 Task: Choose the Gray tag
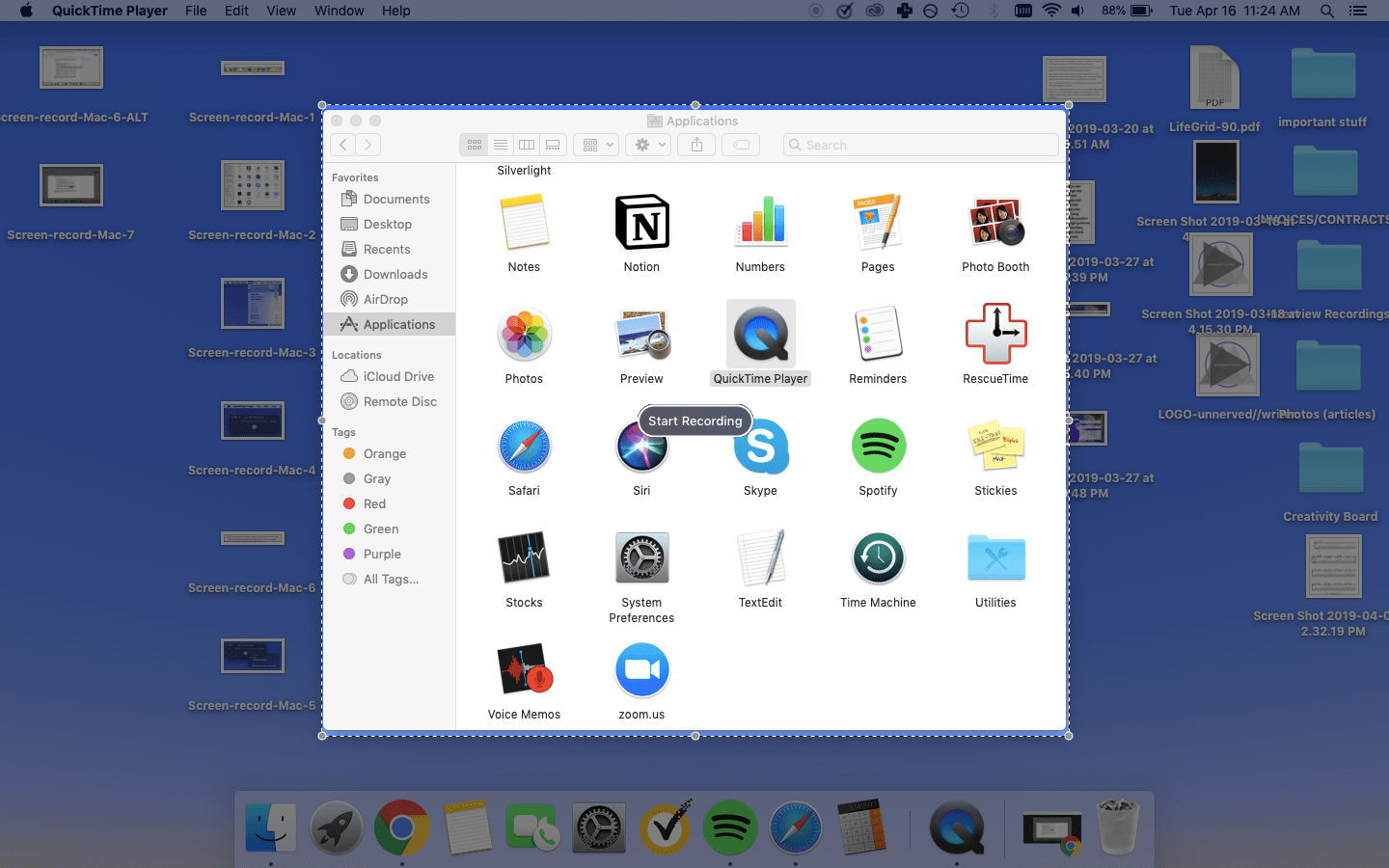pyautogui.click(x=390, y=478)
